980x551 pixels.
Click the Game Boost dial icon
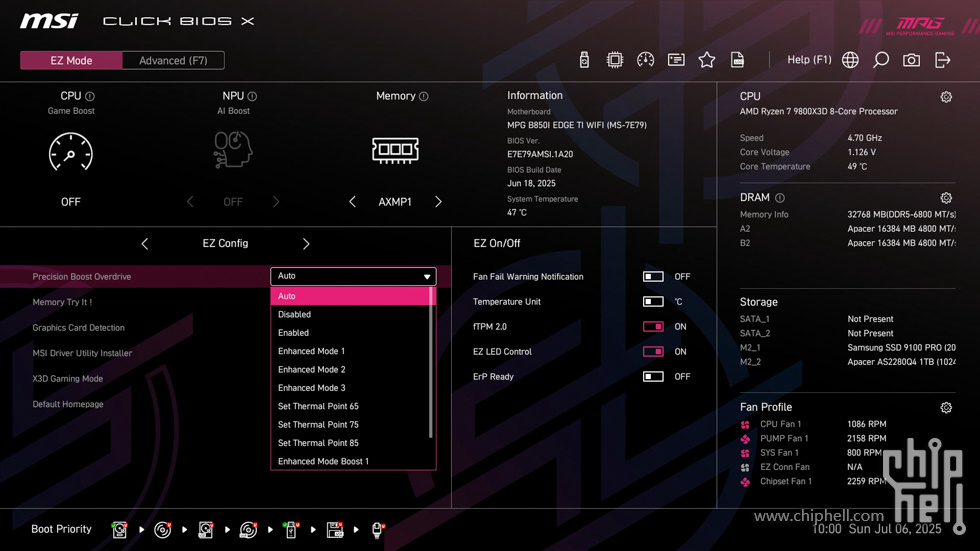pos(71,152)
